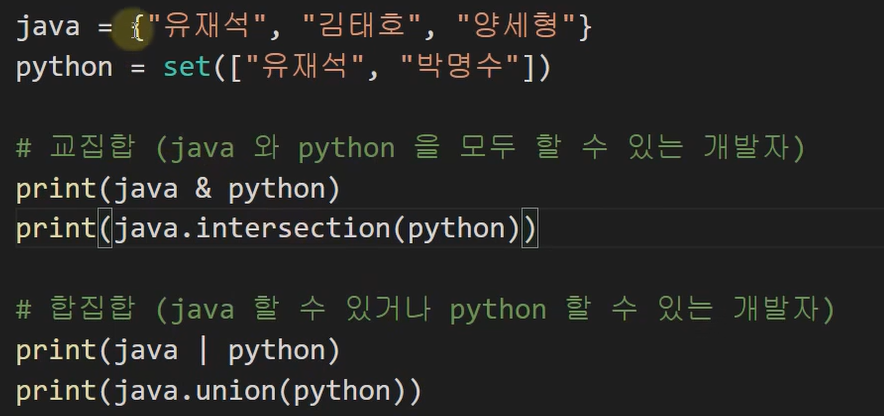Click the word 개발자 in the 교집합 comment

(746, 148)
